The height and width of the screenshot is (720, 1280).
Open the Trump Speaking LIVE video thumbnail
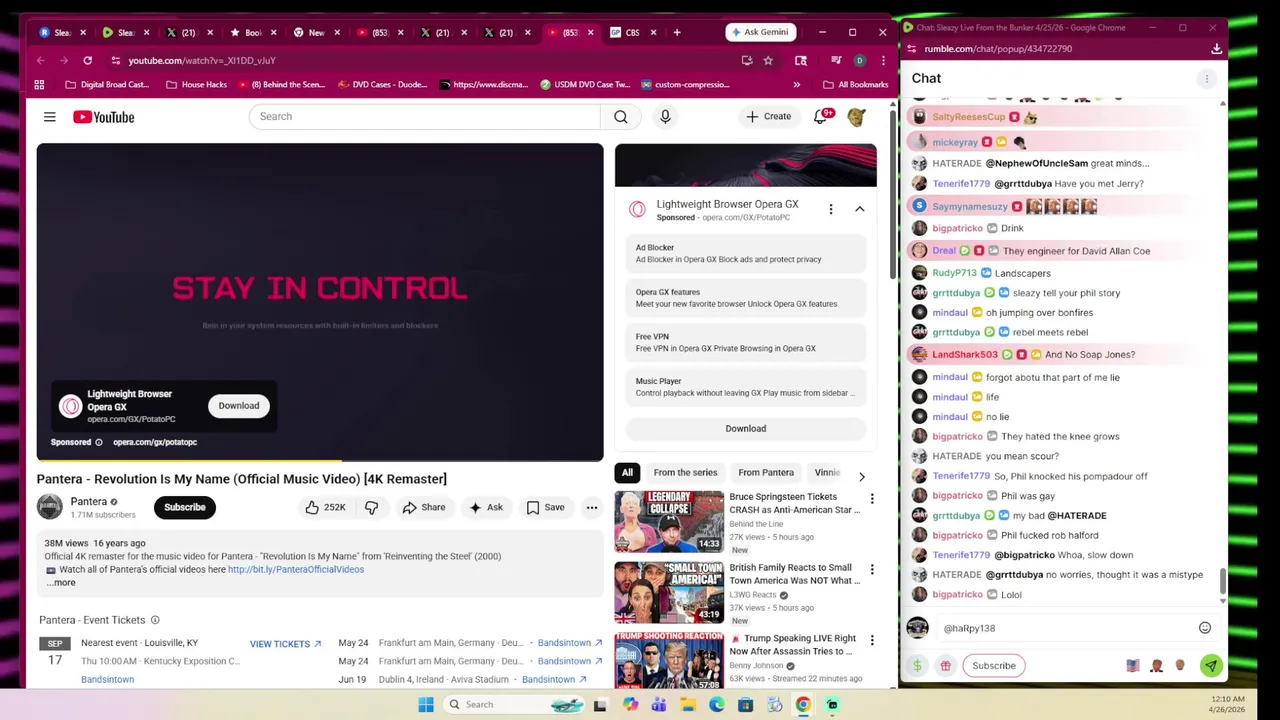(x=669, y=660)
